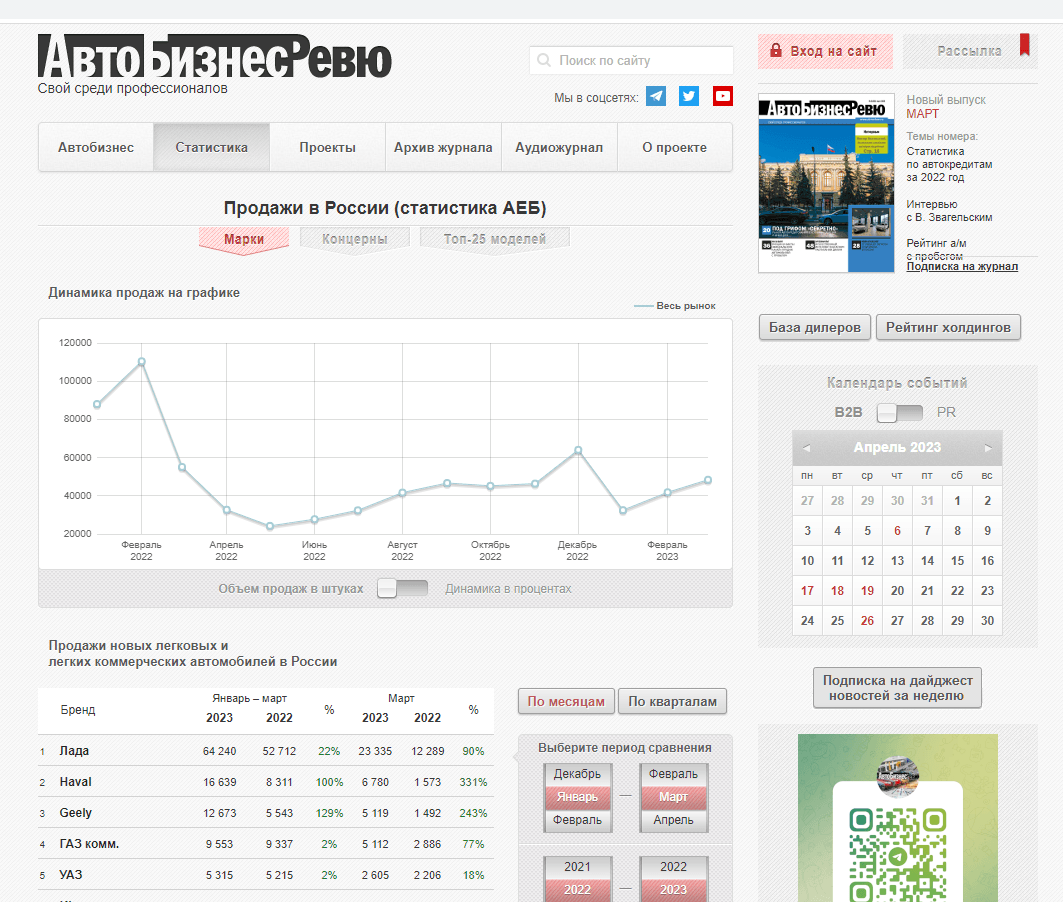Click the Лада brand row
The width and height of the screenshot is (1063, 902).
tap(266, 751)
